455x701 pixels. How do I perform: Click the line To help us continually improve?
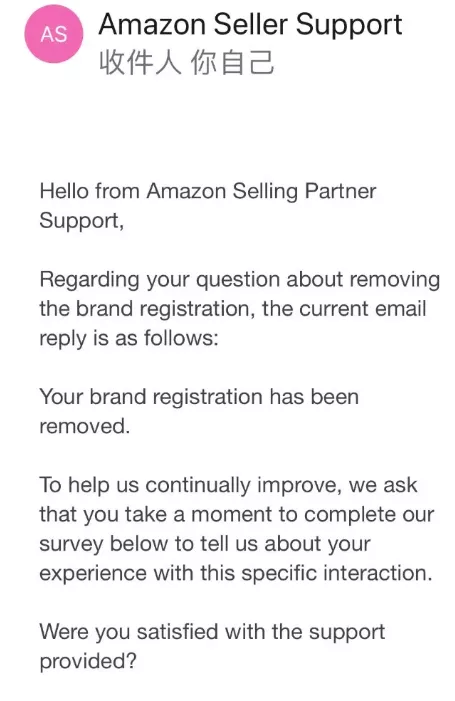[228, 486]
